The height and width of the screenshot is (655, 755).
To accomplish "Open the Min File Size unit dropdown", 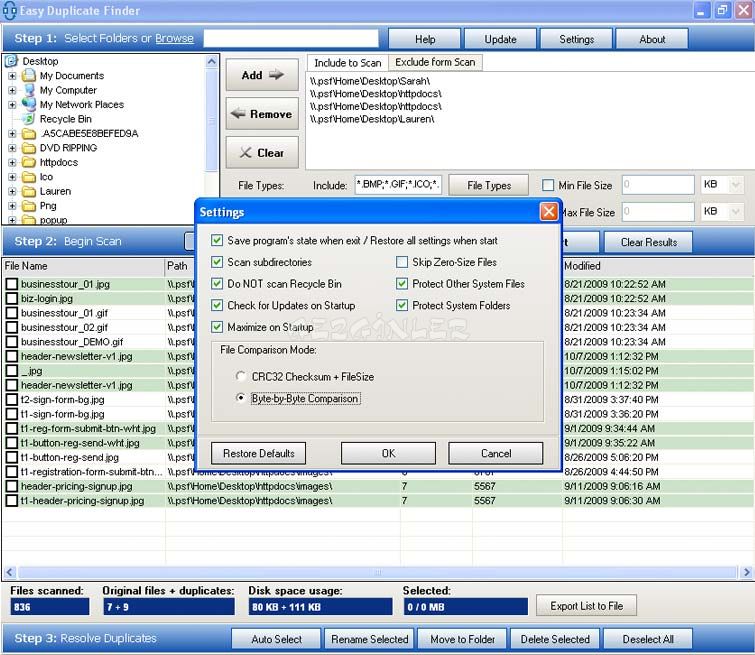I will point(736,185).
